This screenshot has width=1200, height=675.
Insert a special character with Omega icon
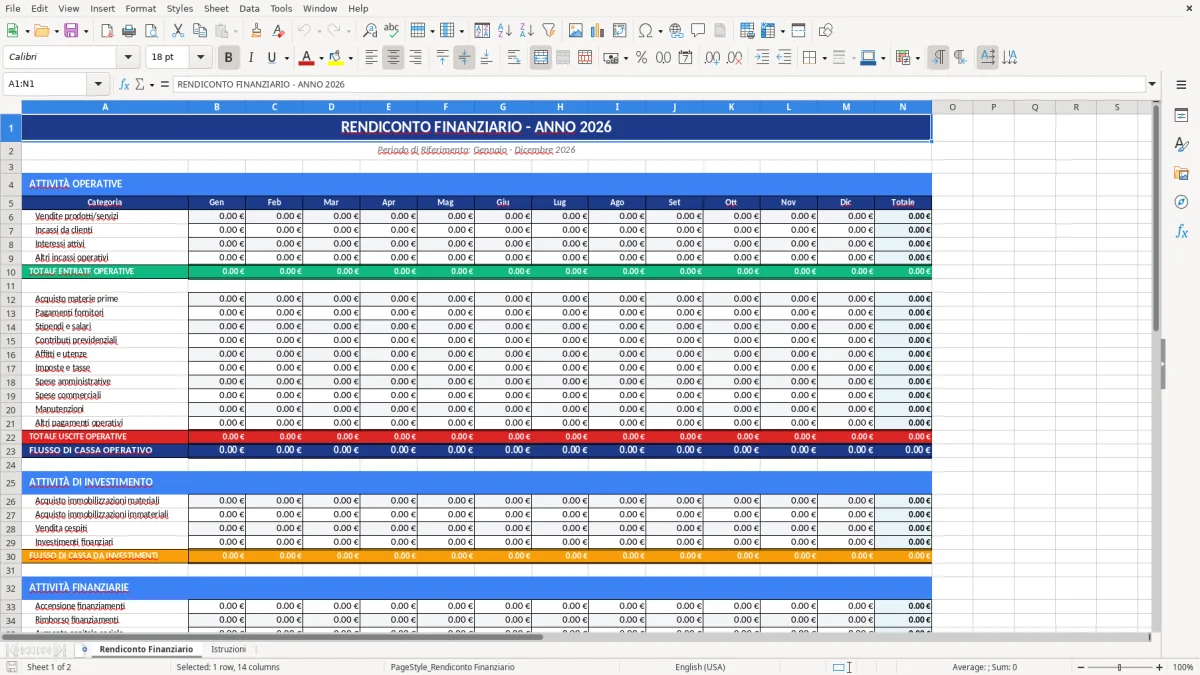coord(645,31)
